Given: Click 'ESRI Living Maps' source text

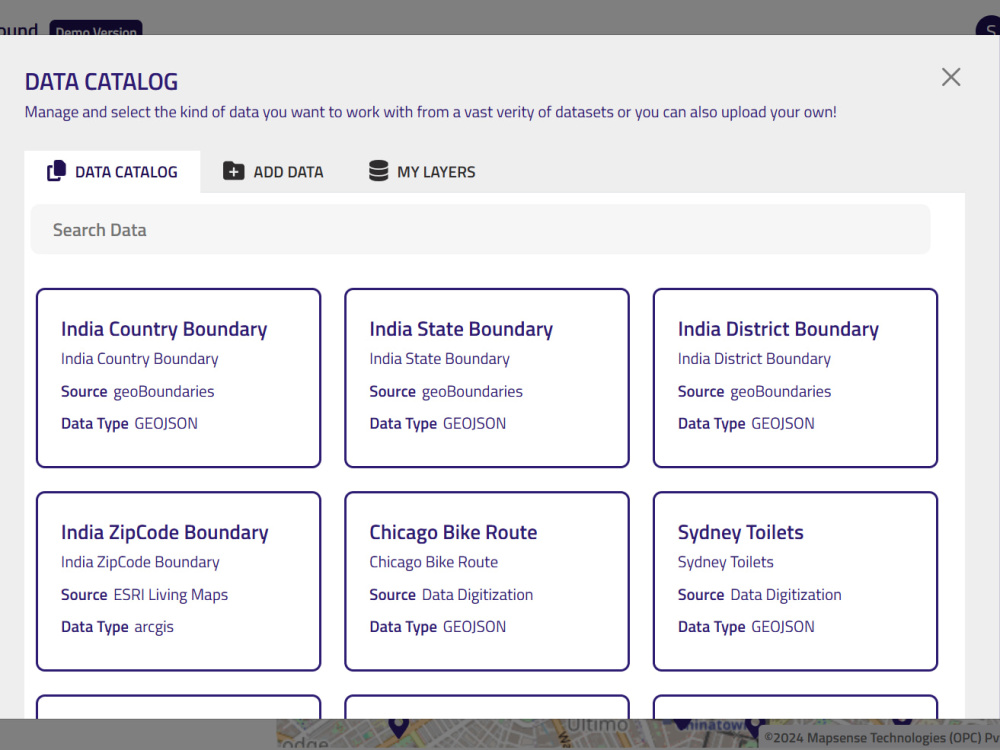Looking at the screenshot, I should 170,594.
